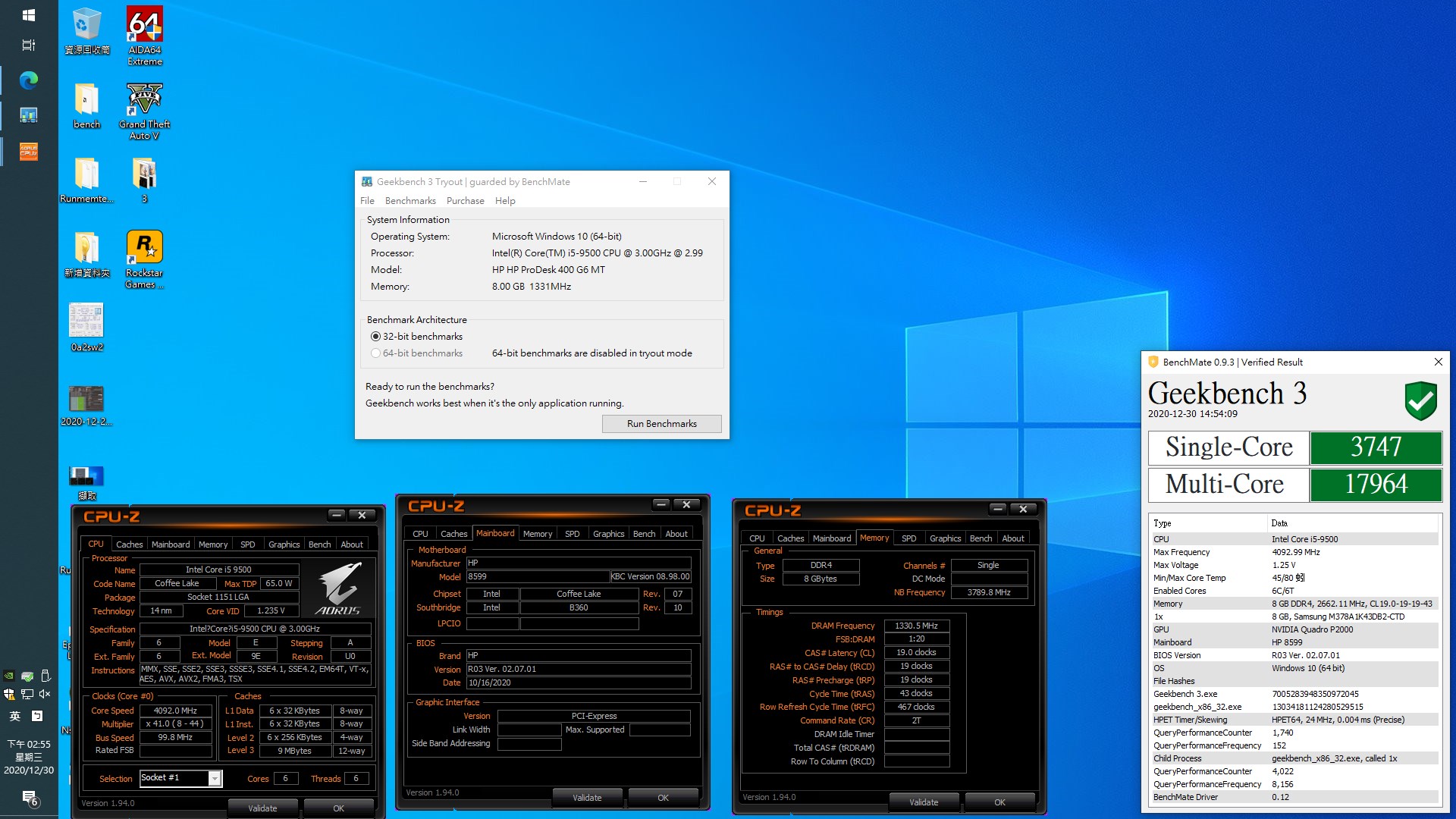1456x819 pixels.
Task: Click the English input language indicator
Action: (14, 716)
